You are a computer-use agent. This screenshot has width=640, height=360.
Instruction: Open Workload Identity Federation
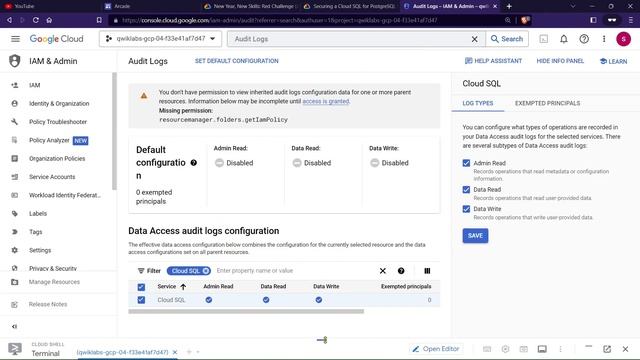(64, 196)
